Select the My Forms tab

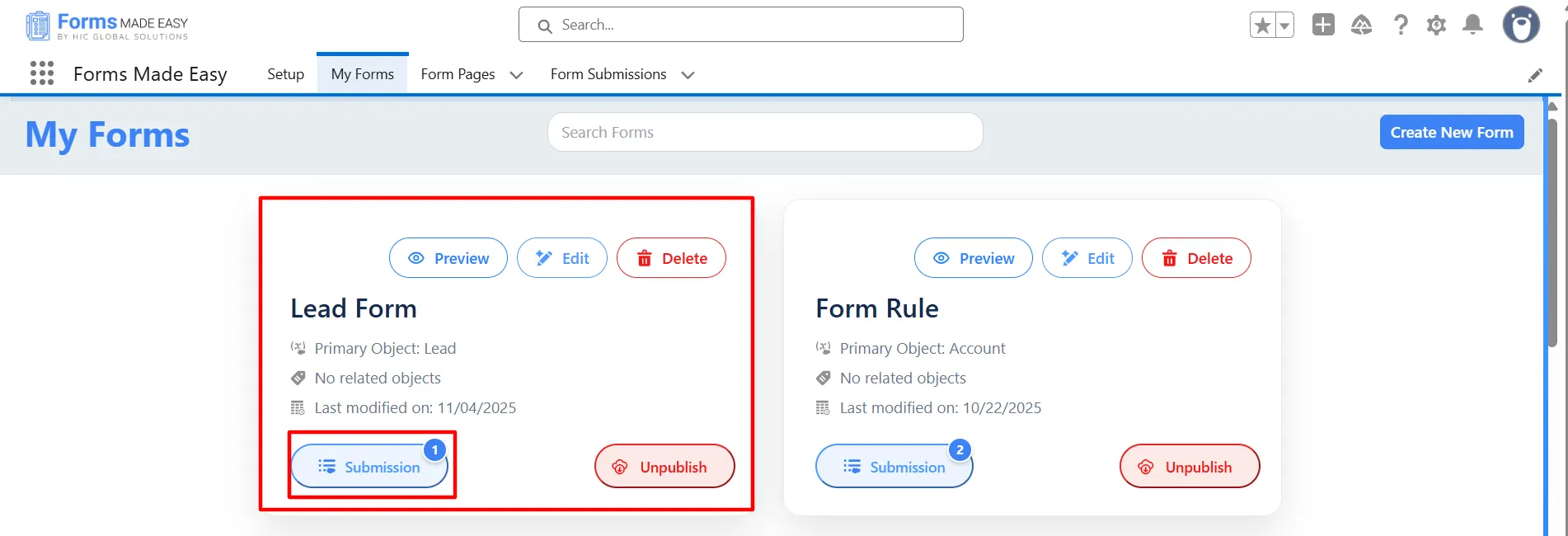click(362, 74)
